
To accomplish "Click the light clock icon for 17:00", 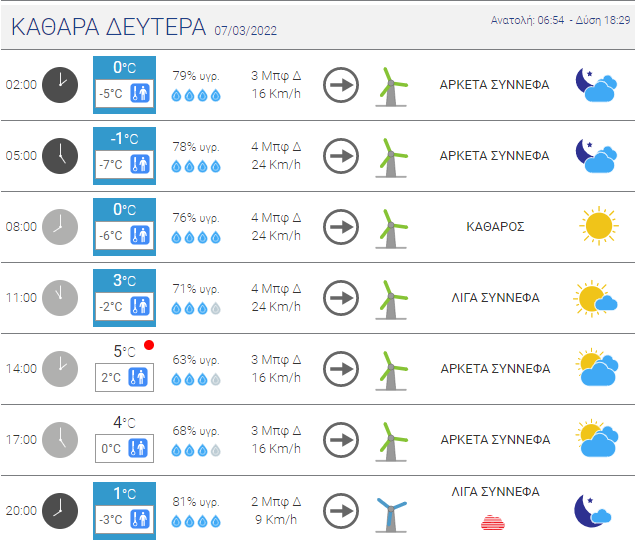I will (x=60, y=440).
